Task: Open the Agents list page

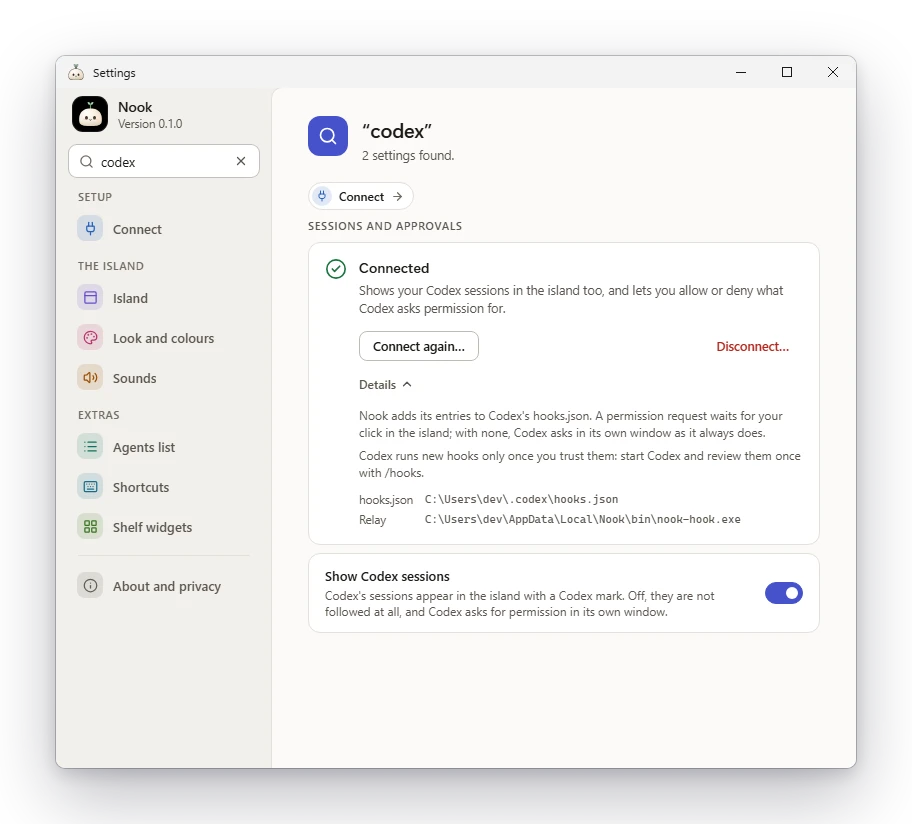Action: 164,447
